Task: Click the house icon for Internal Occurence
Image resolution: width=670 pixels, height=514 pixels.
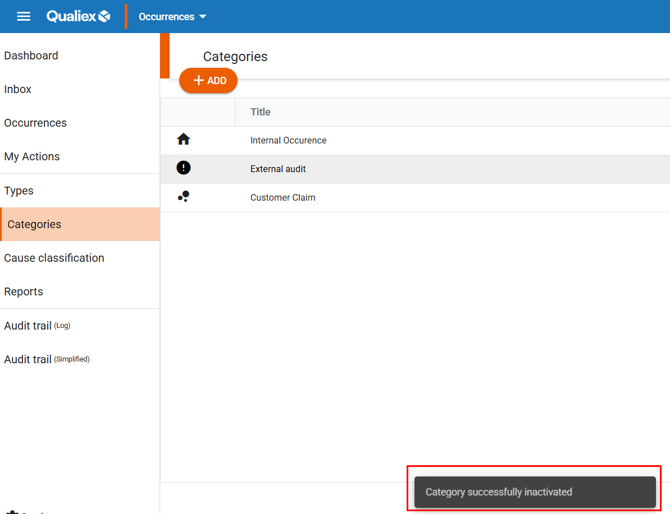Action: pos(183,140)
